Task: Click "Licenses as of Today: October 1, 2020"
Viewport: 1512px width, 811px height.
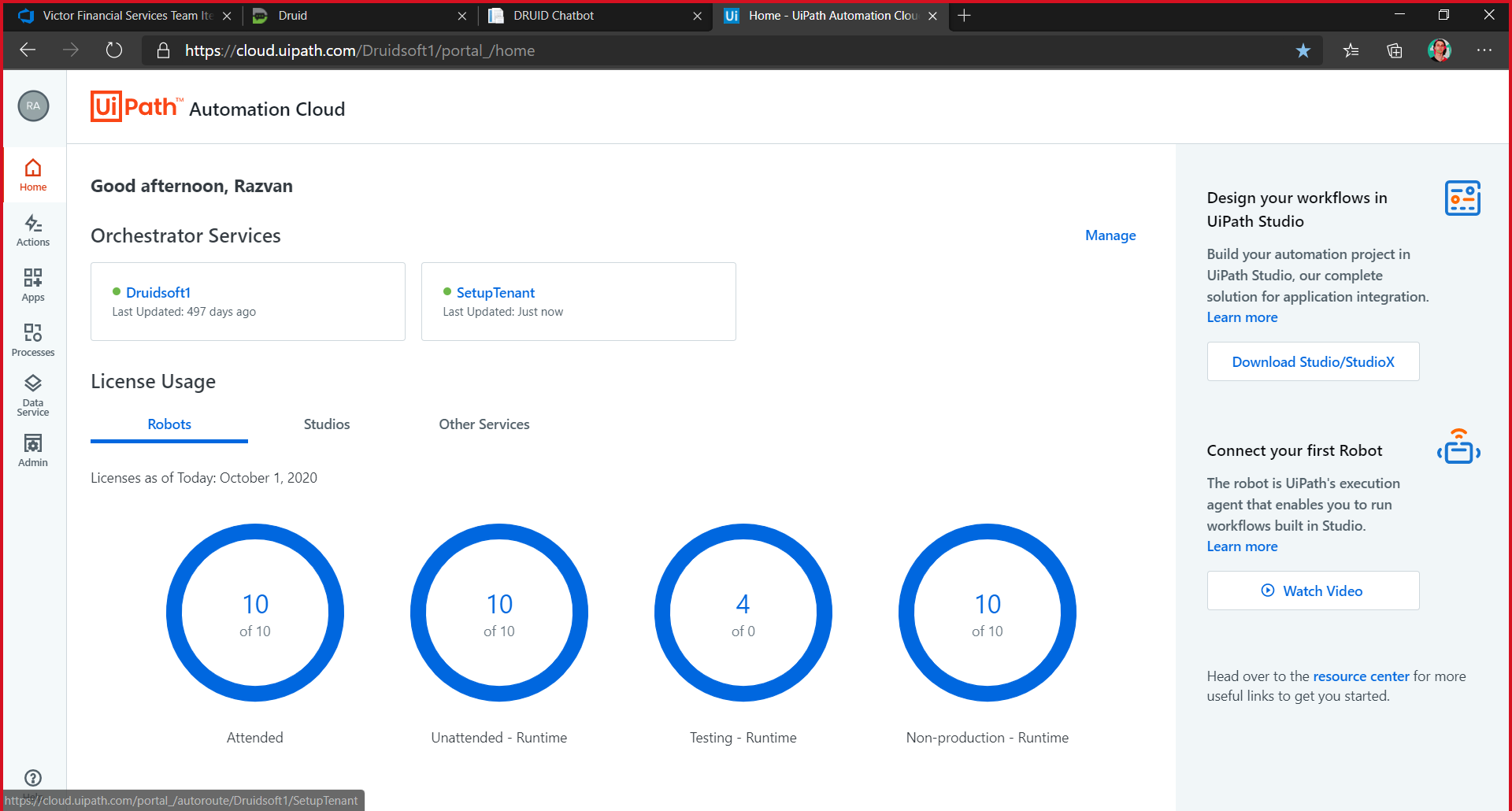Action: coord(204,478)
